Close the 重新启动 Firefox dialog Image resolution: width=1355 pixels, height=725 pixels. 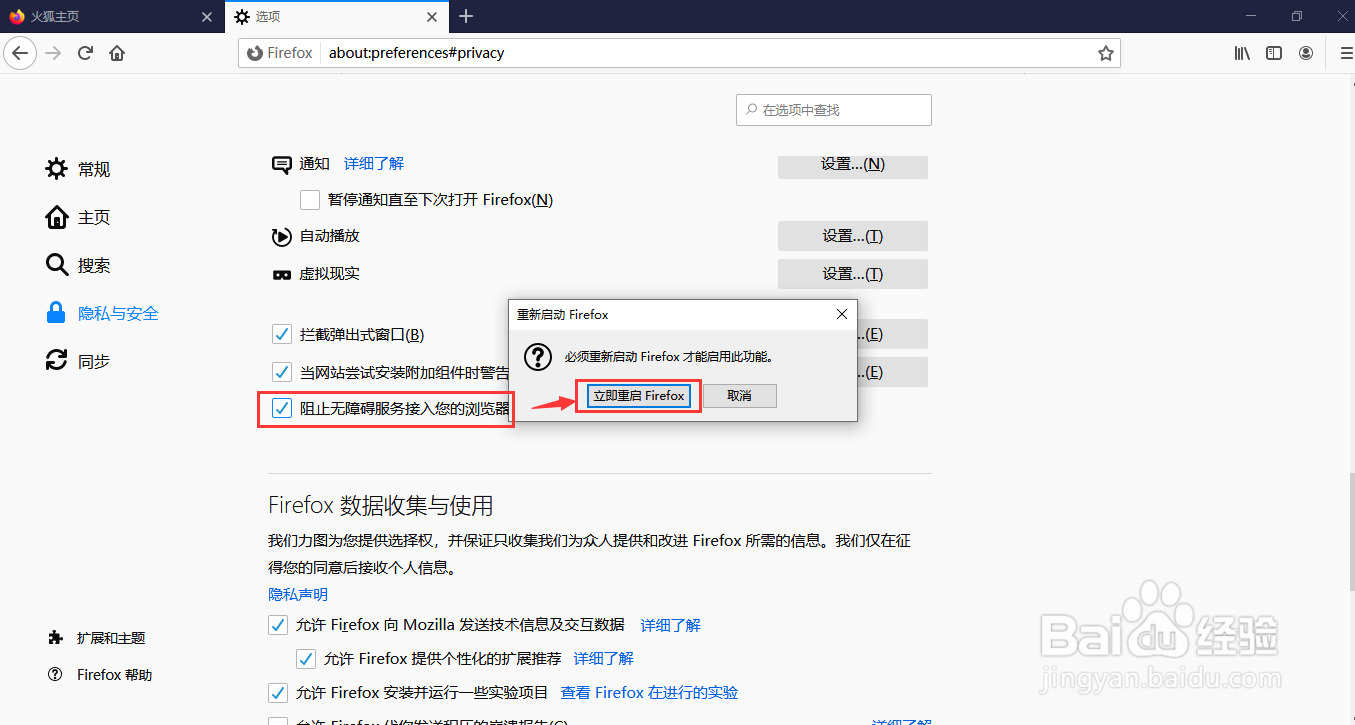coord(842,314)
